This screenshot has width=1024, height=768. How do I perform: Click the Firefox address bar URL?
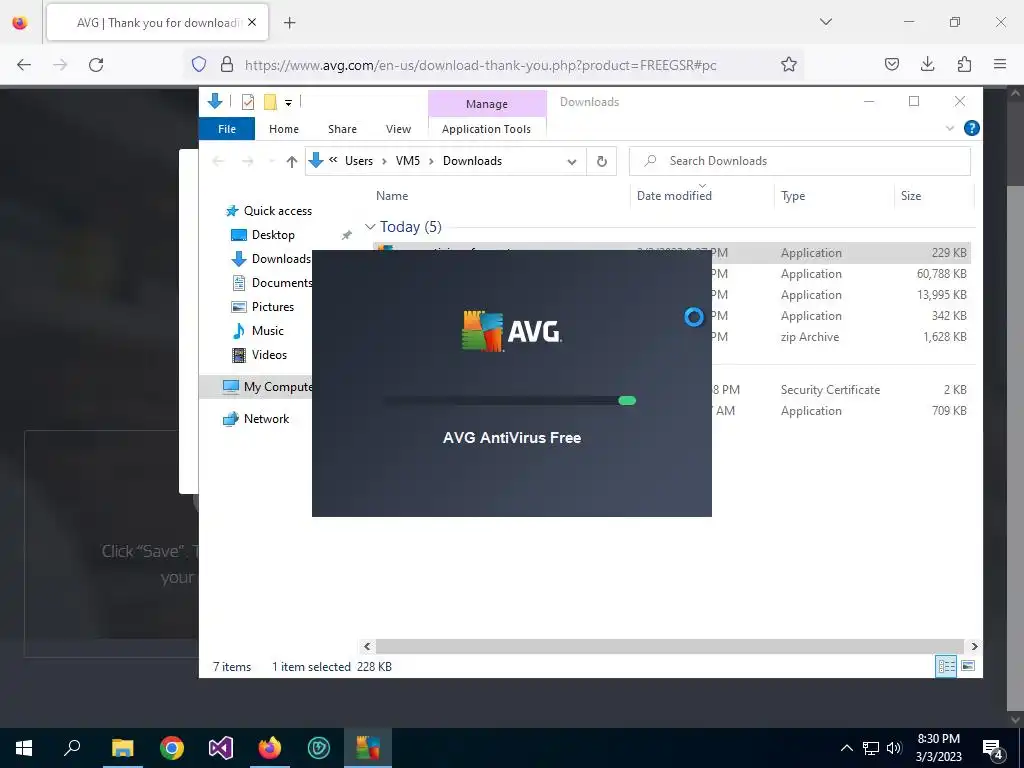[x=480, y=65]
